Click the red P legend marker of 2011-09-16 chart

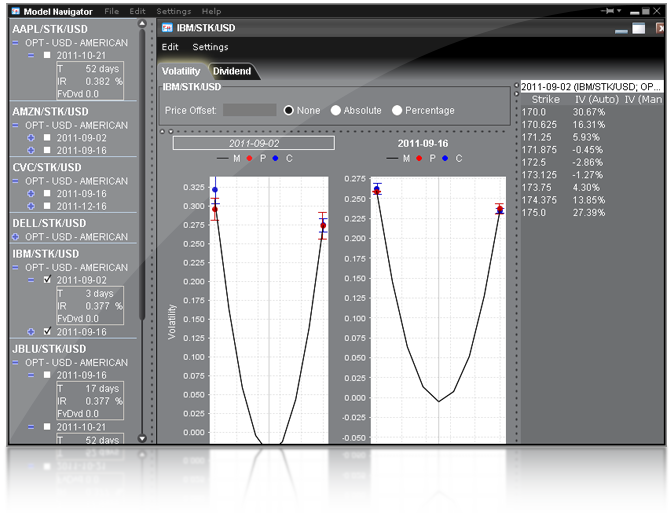(419, 158)
